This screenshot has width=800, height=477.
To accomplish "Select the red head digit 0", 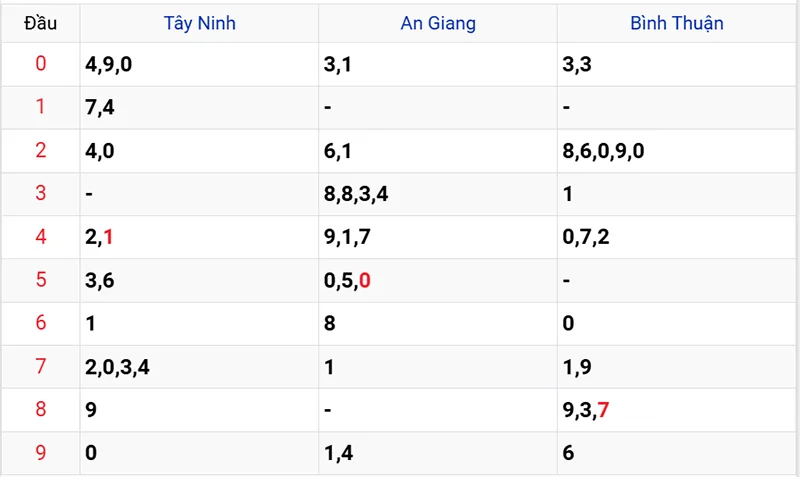I will click(41, 64).
